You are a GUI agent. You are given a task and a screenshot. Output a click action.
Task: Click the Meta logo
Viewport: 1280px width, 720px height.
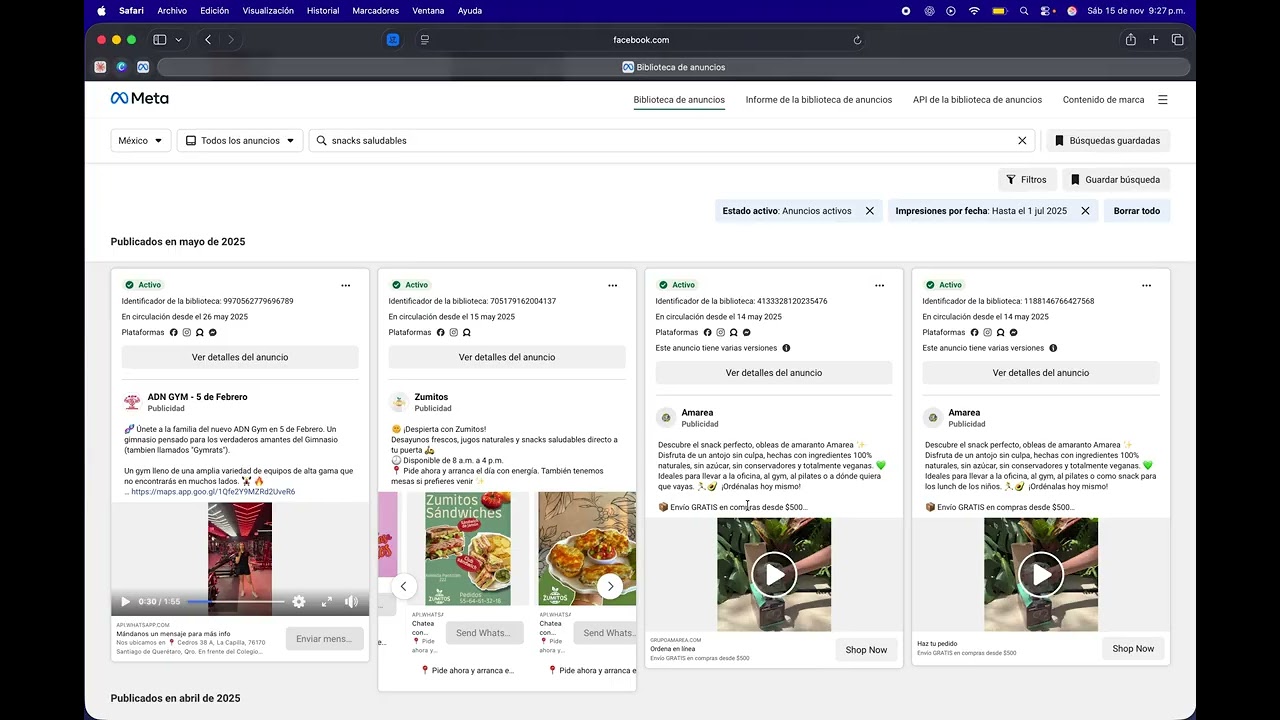pyautogui.click(x=139, y=98)
